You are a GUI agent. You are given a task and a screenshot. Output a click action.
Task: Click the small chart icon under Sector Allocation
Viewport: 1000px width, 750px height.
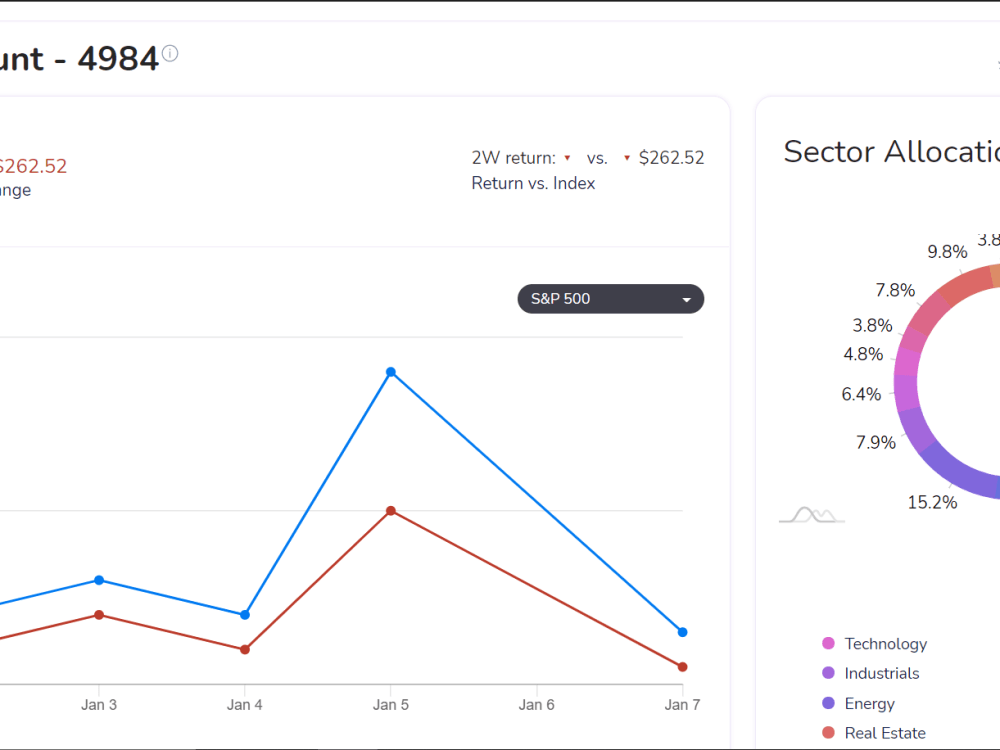point(812,514)
